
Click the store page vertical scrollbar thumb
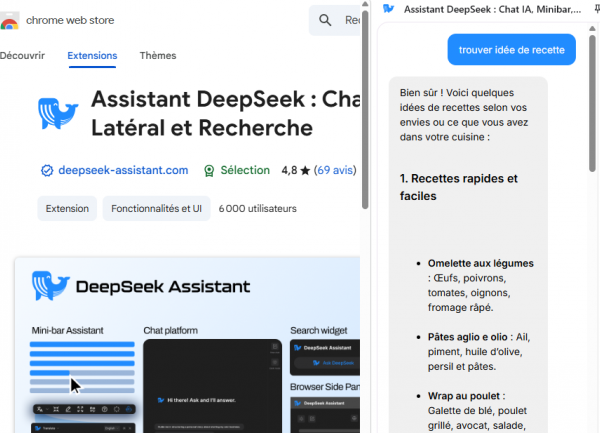[365, 109]
